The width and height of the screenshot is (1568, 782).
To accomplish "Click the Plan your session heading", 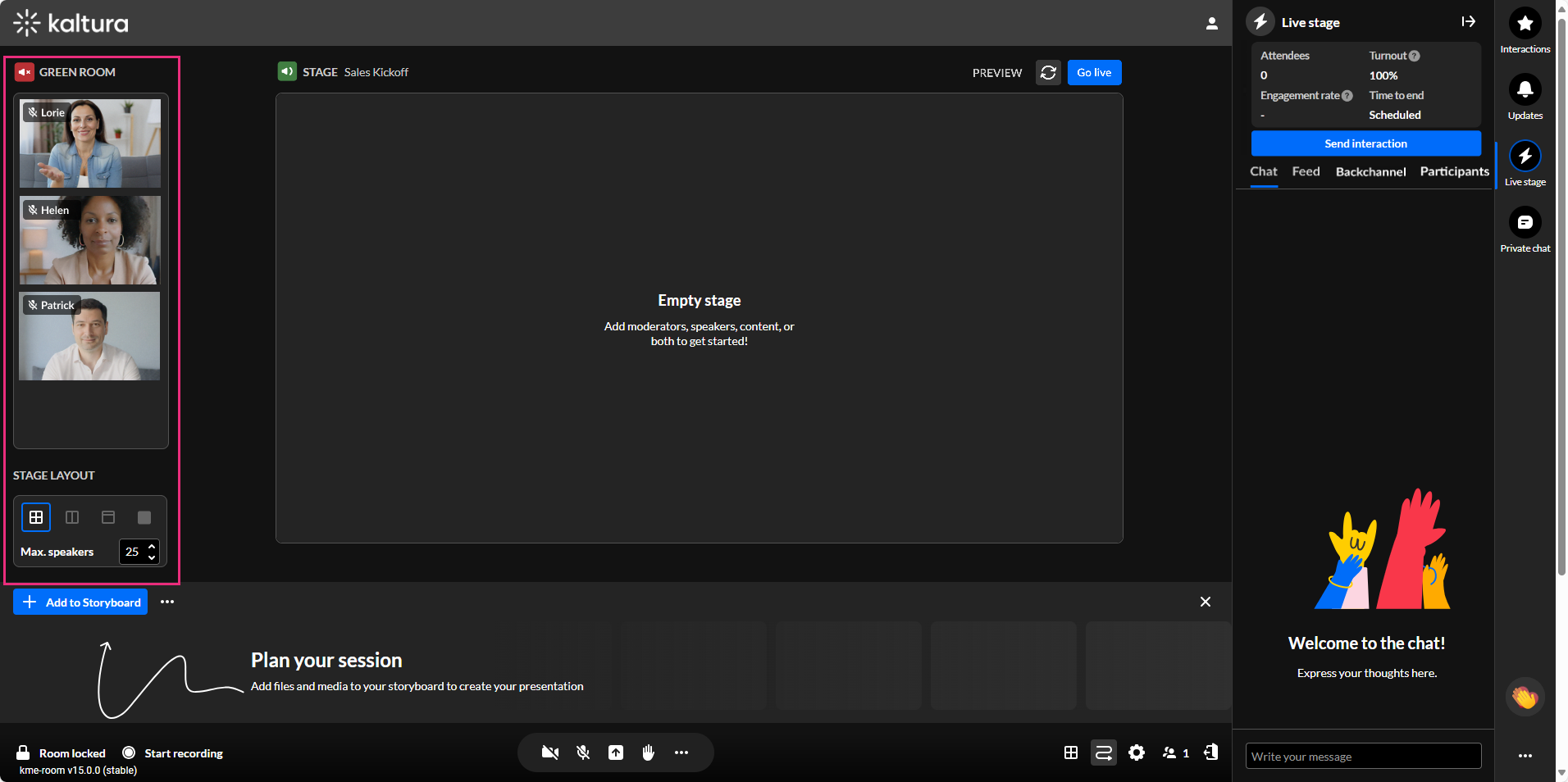I will tap(326, 661).
